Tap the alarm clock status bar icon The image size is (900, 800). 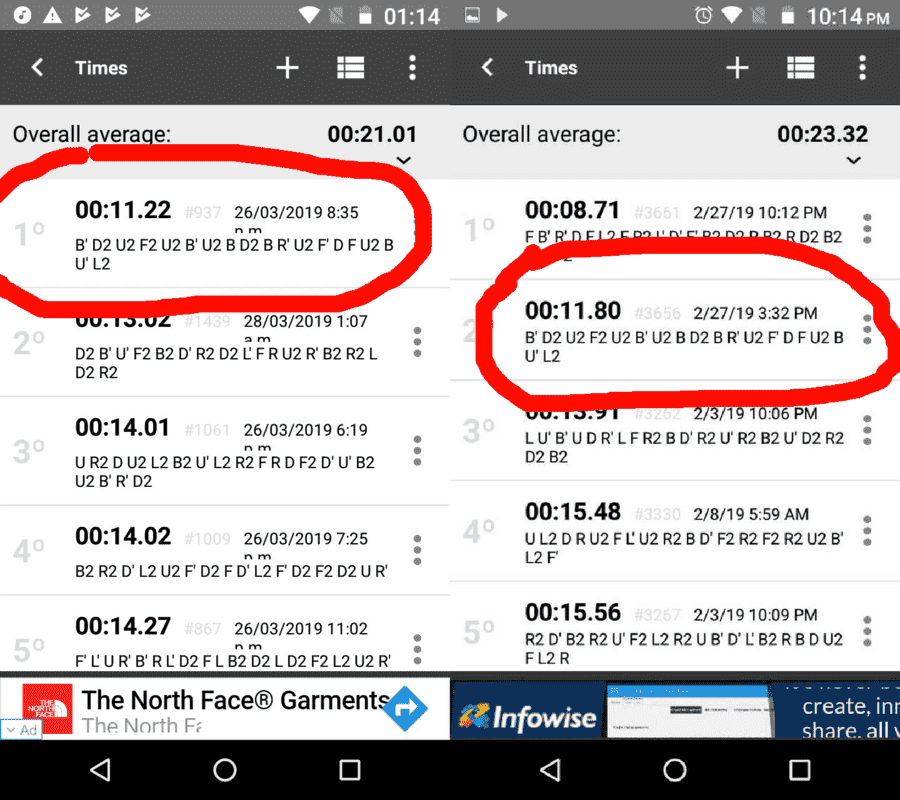[x=703, y=15]
